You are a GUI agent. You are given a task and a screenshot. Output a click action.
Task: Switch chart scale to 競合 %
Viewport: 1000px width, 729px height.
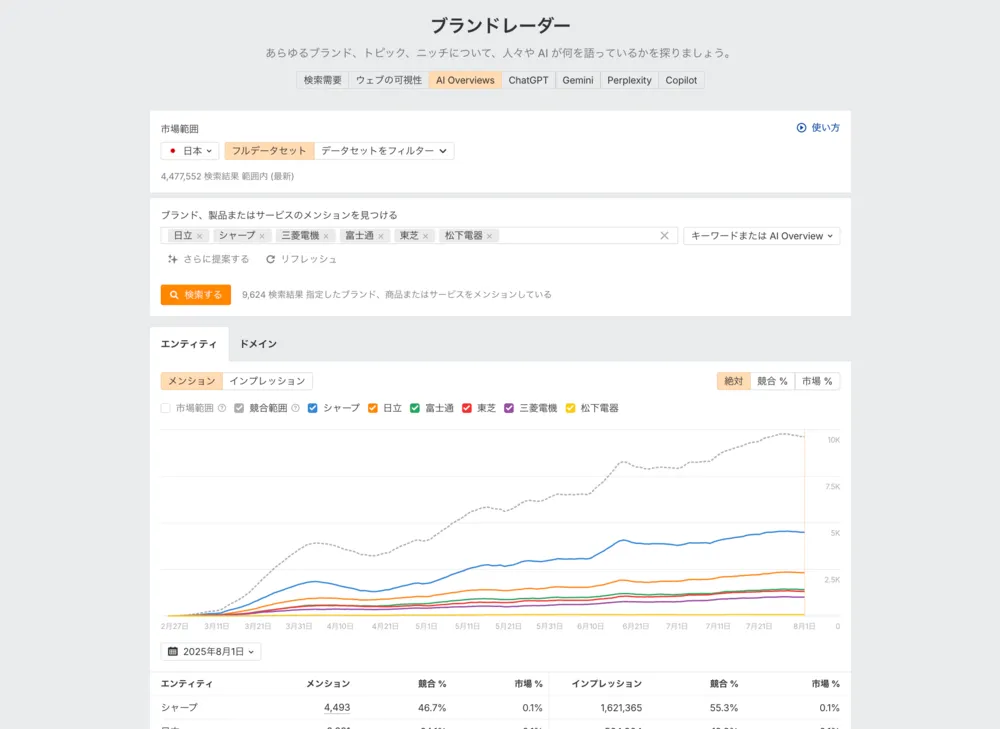tap(772, 381)
